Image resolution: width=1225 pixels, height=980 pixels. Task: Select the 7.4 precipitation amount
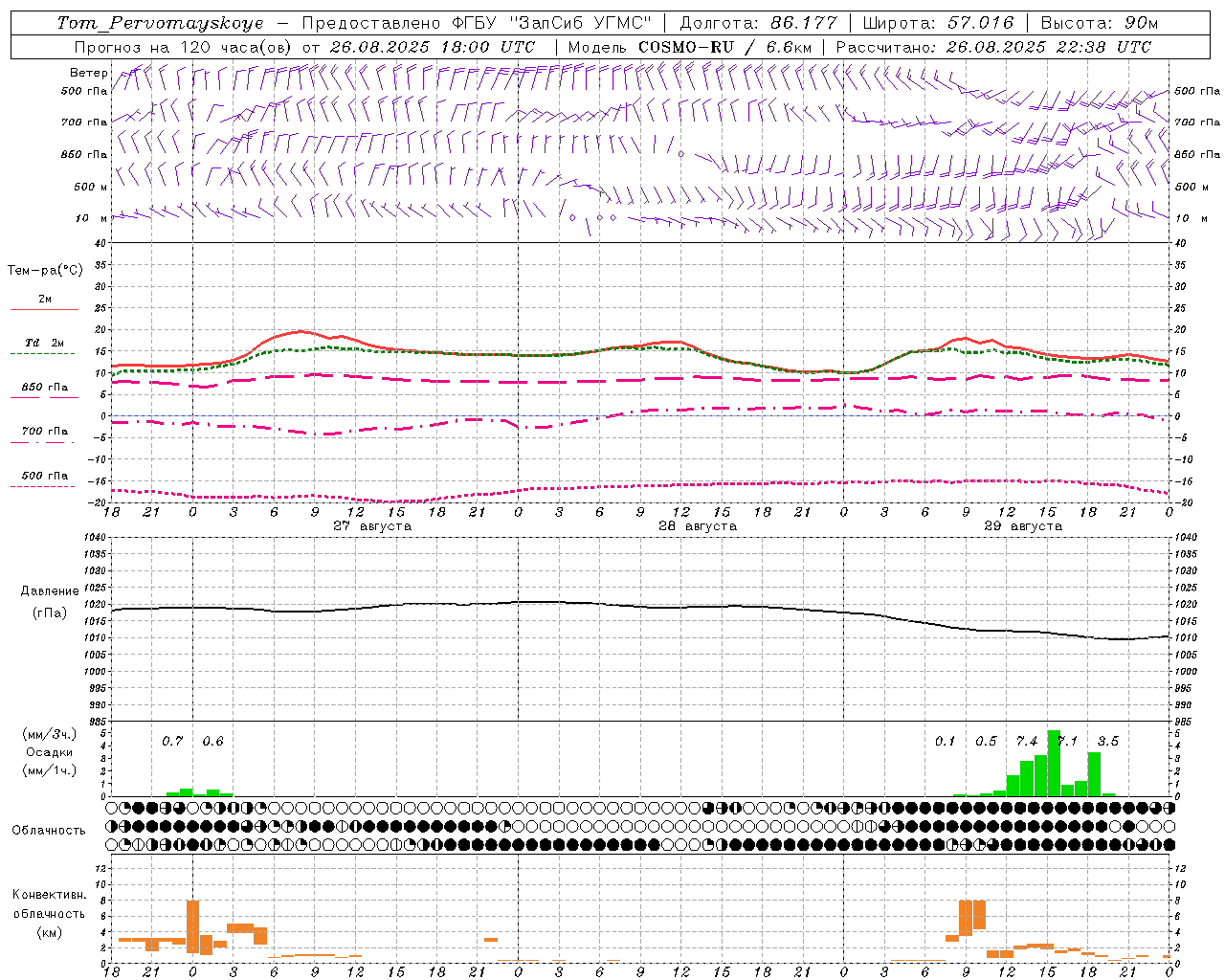click(1027, 741)
